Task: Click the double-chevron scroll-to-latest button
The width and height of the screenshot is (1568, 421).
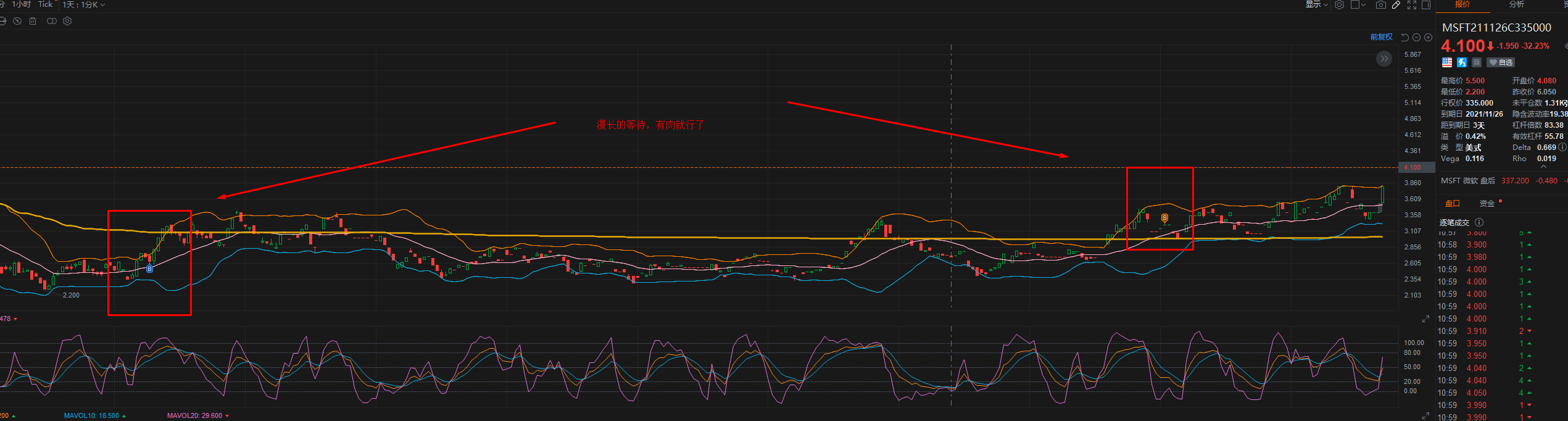Action: (1384, 59)
